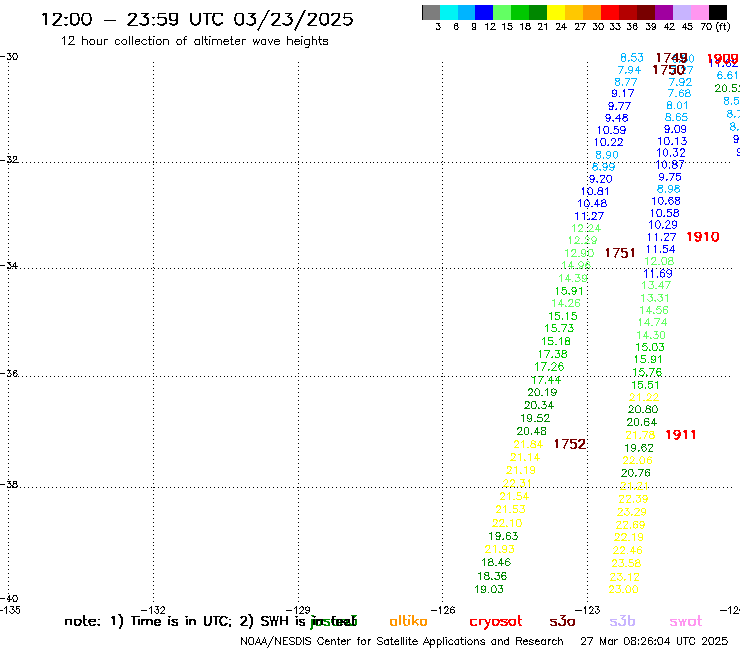This screenshot has width=740, height=650.
Task: Click the timestamp '27 Mar 08:26:04 UTC 2025'
Action: coord(654,642)
